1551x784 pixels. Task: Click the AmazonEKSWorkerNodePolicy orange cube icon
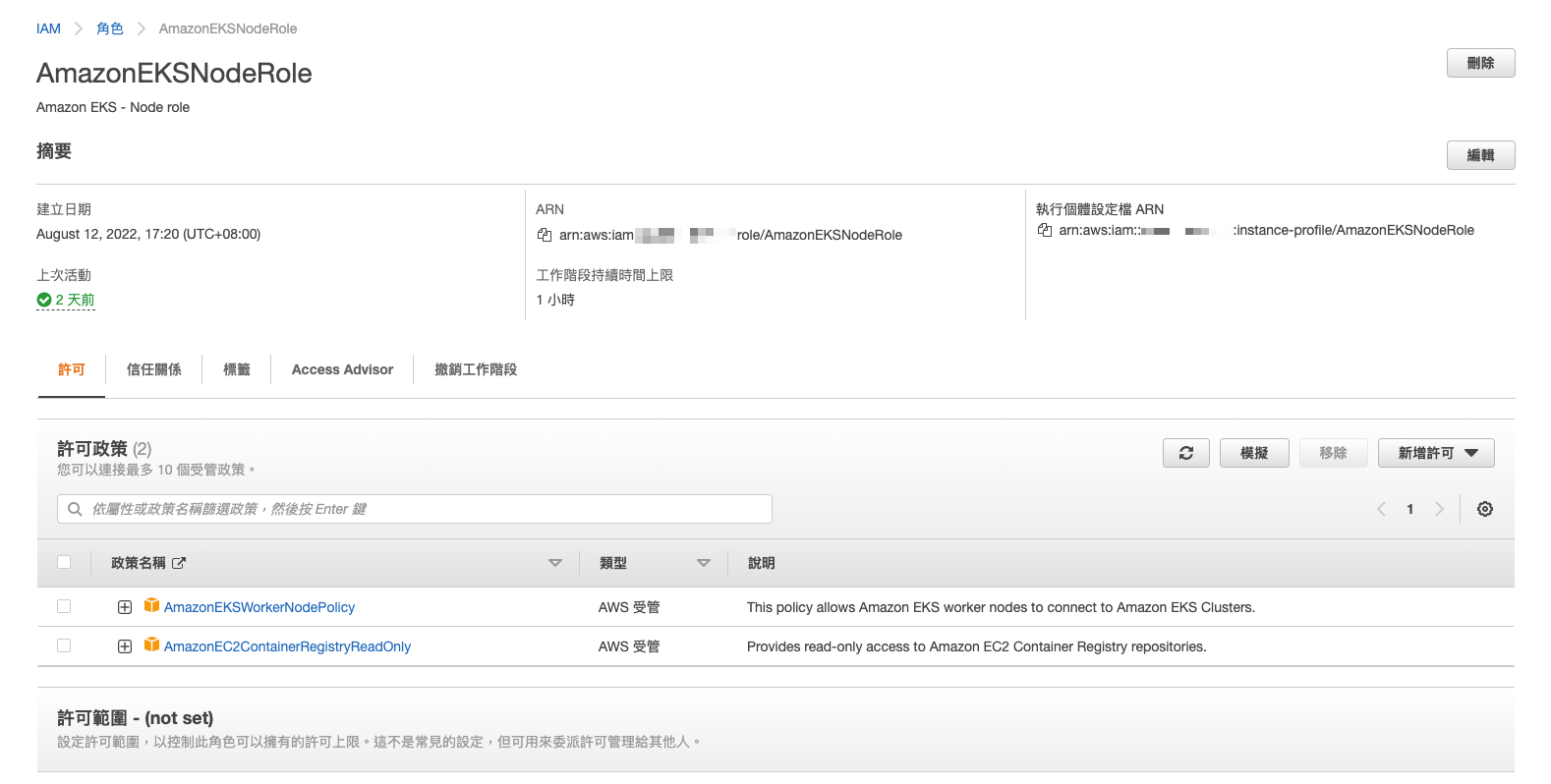coord(151,605)
